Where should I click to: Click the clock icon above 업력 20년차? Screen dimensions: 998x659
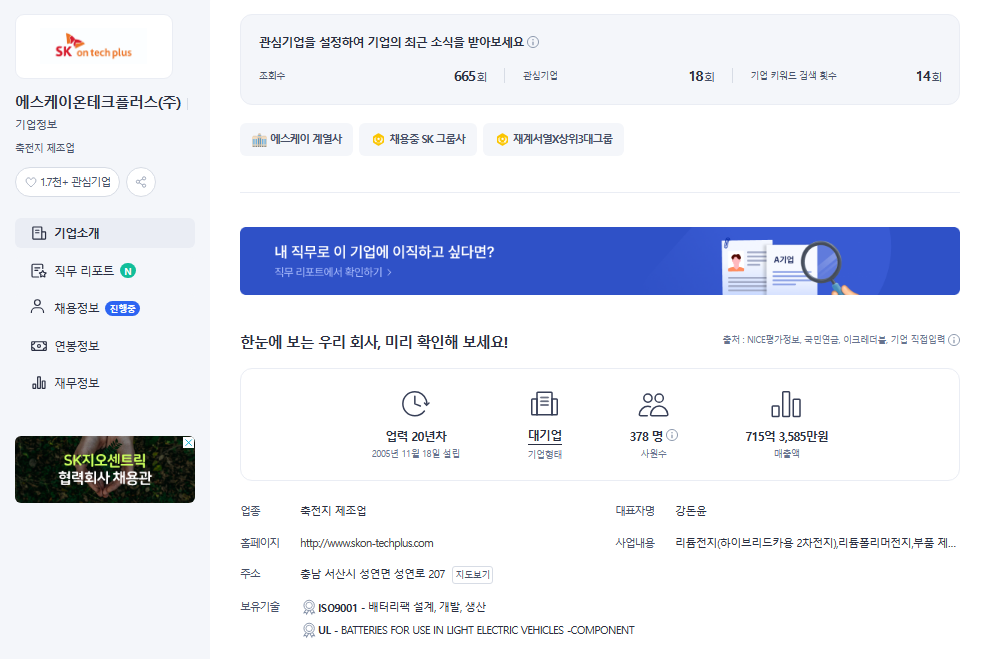(416, 404)
